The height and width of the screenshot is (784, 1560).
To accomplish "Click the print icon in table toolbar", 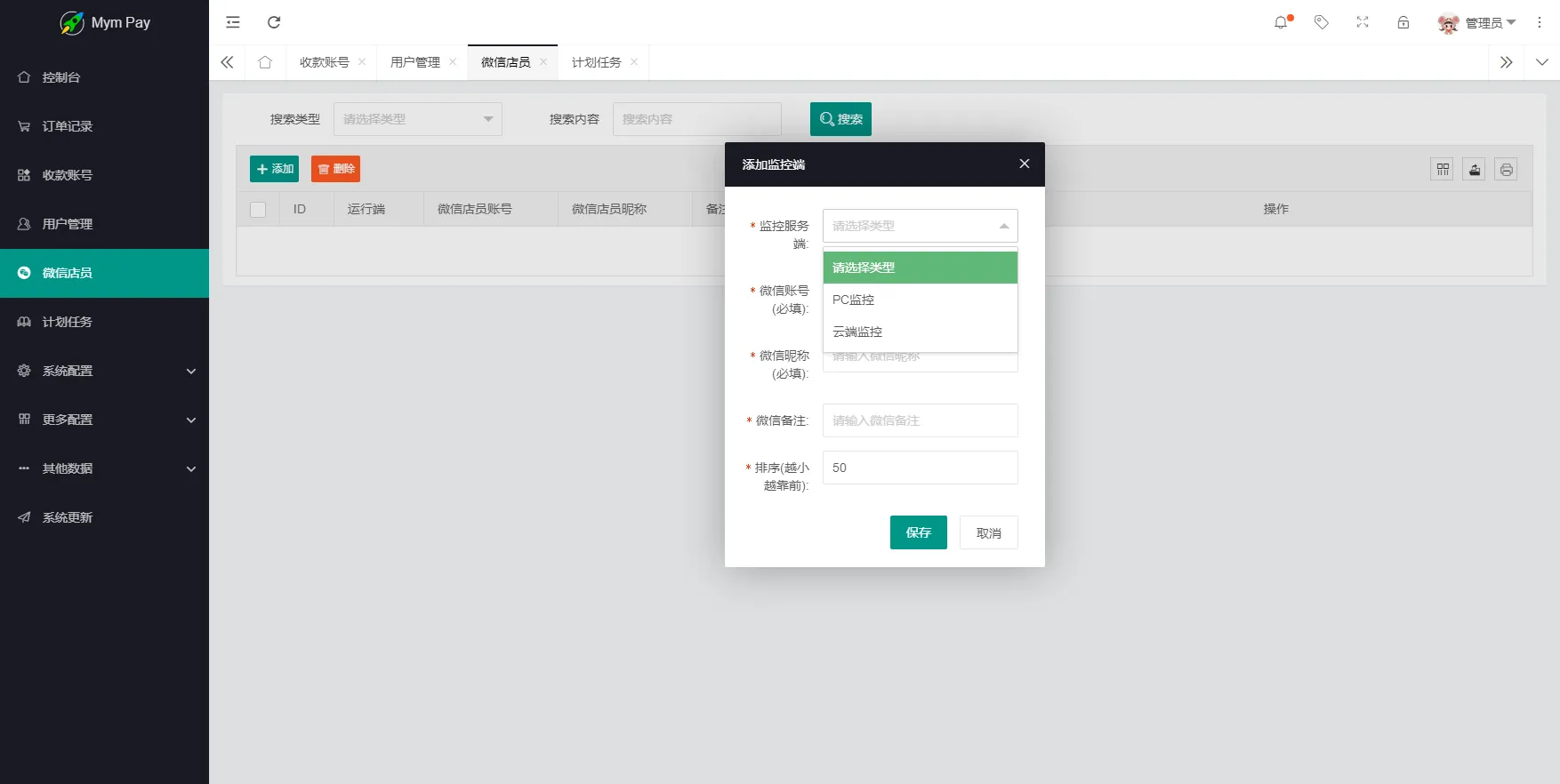I will pyautogui.click(x=1506, y=170).
